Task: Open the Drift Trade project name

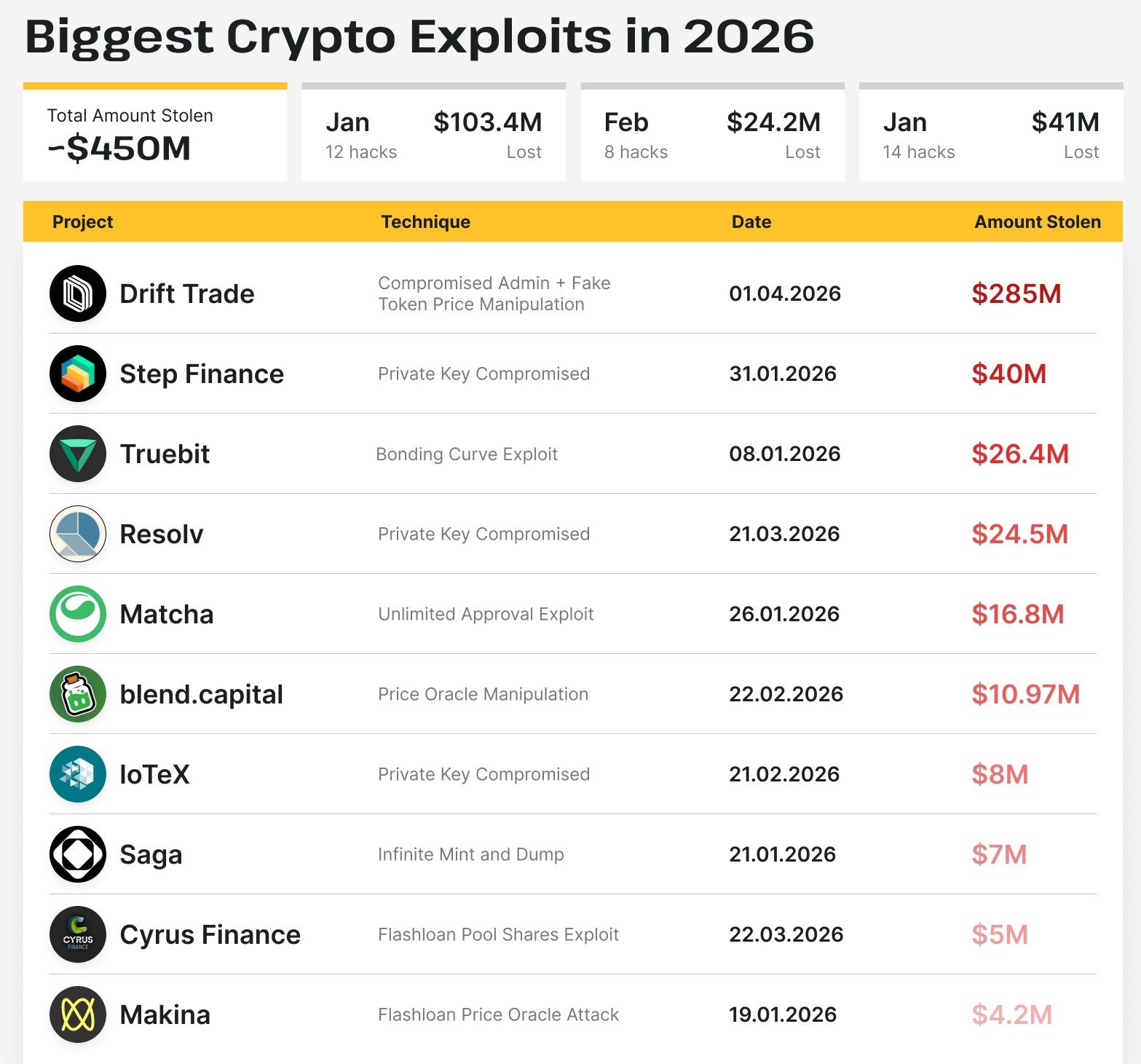Action: click(187, 294)
